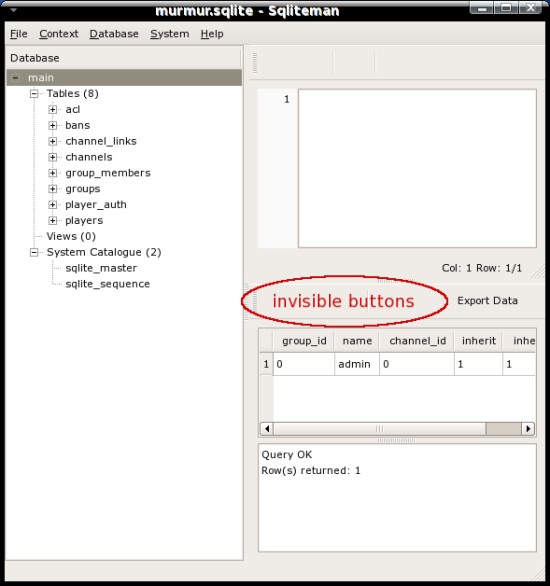
Task: Select the sqlite_sequence catalogue entry
Action: point(108,284)
